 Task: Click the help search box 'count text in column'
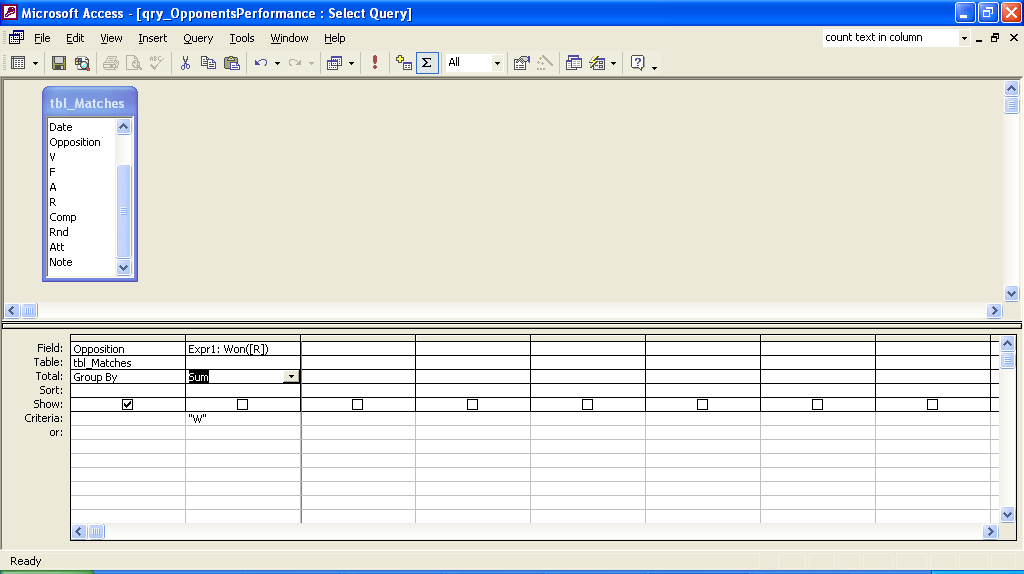click(x=890, y=38)
